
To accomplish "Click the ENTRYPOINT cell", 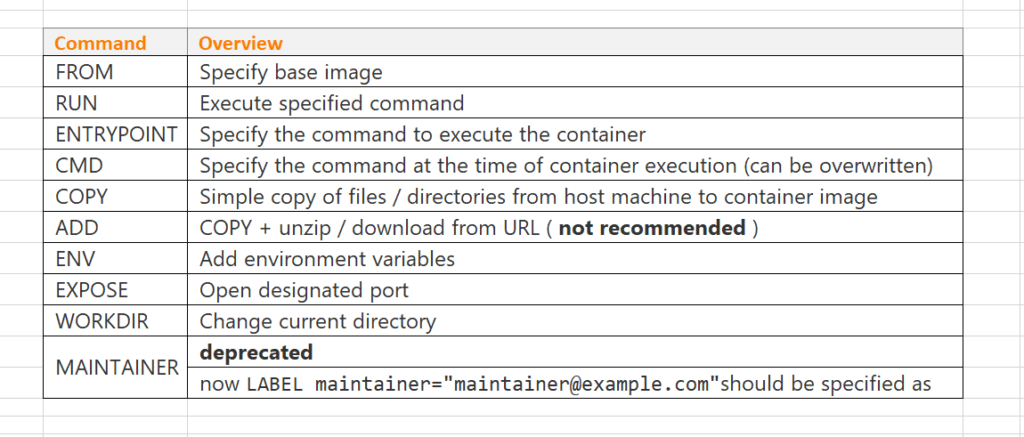I will [x=116, y=134].
